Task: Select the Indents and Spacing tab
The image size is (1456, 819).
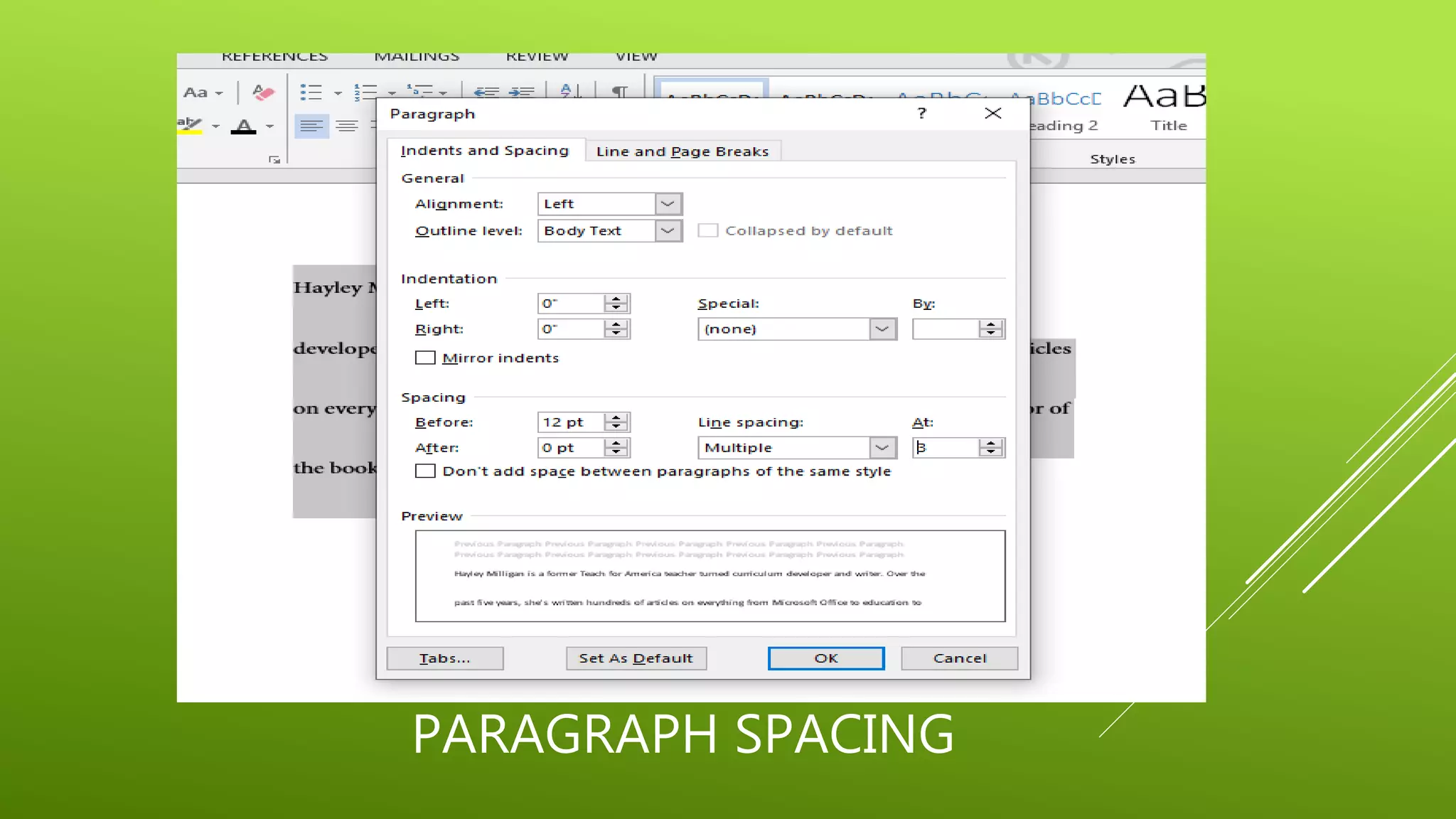Action: (485, 151)
